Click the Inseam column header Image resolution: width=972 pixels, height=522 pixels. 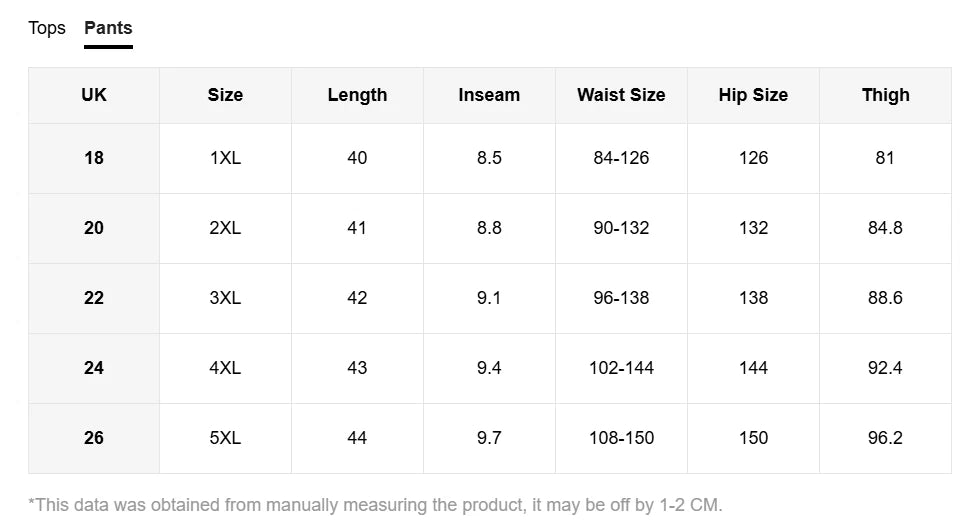coord(489,95)
